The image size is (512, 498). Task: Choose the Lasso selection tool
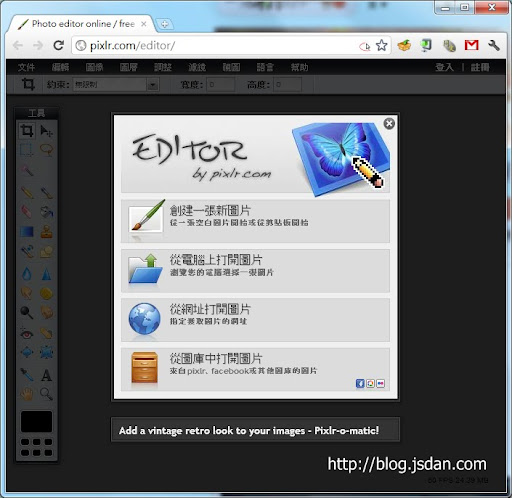point(46,149)
